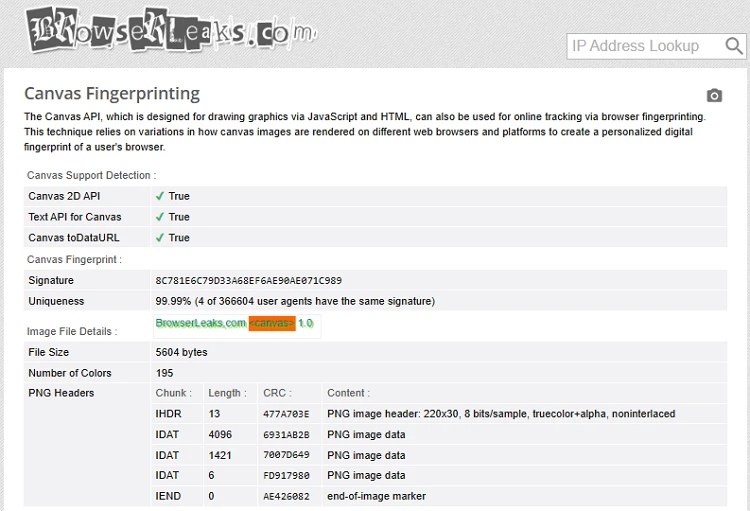The image size is (750, 511).
Task: Click the signature hash value
Action: 248,281
